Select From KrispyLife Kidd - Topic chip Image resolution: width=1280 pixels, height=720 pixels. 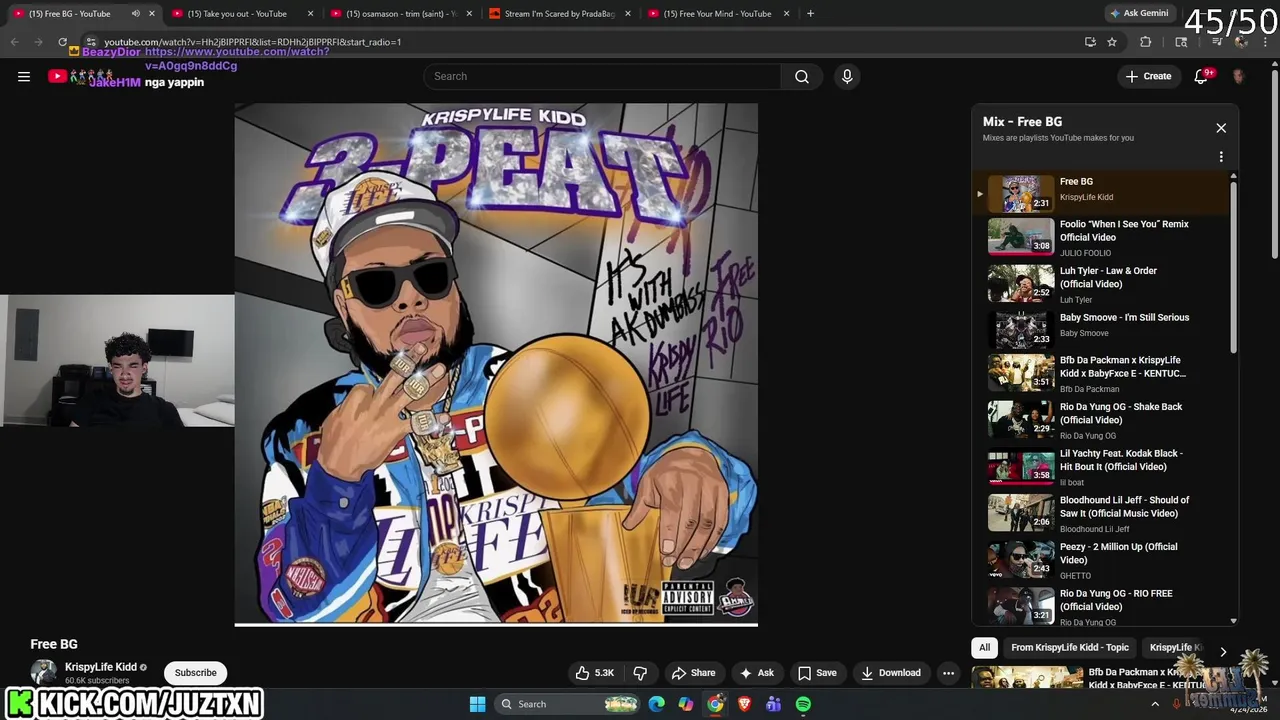1070,648
